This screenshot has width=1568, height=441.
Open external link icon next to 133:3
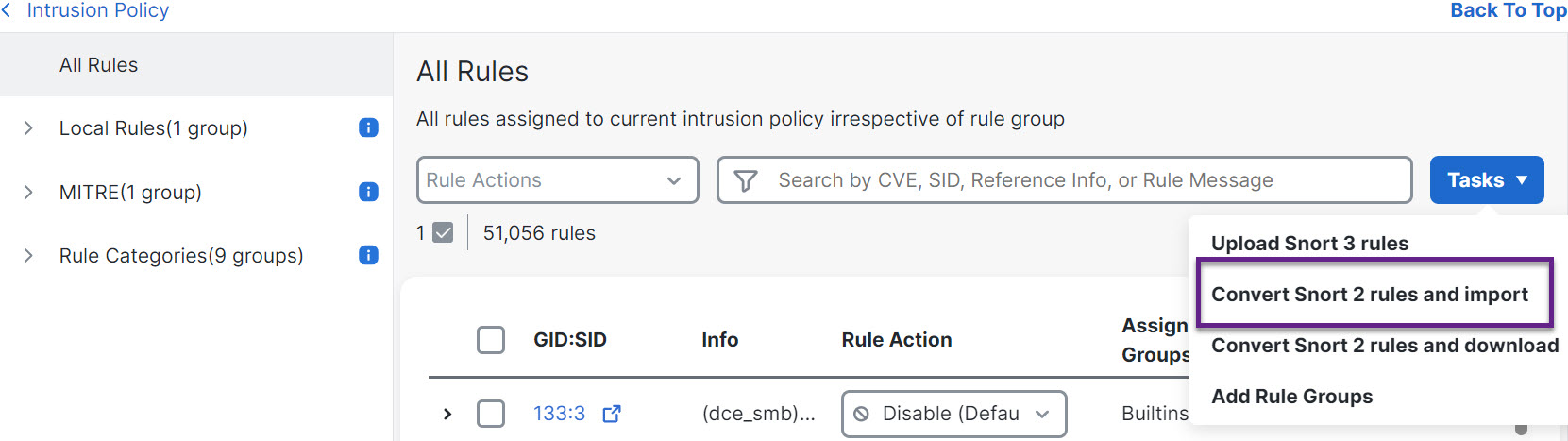tap(612, 414)
